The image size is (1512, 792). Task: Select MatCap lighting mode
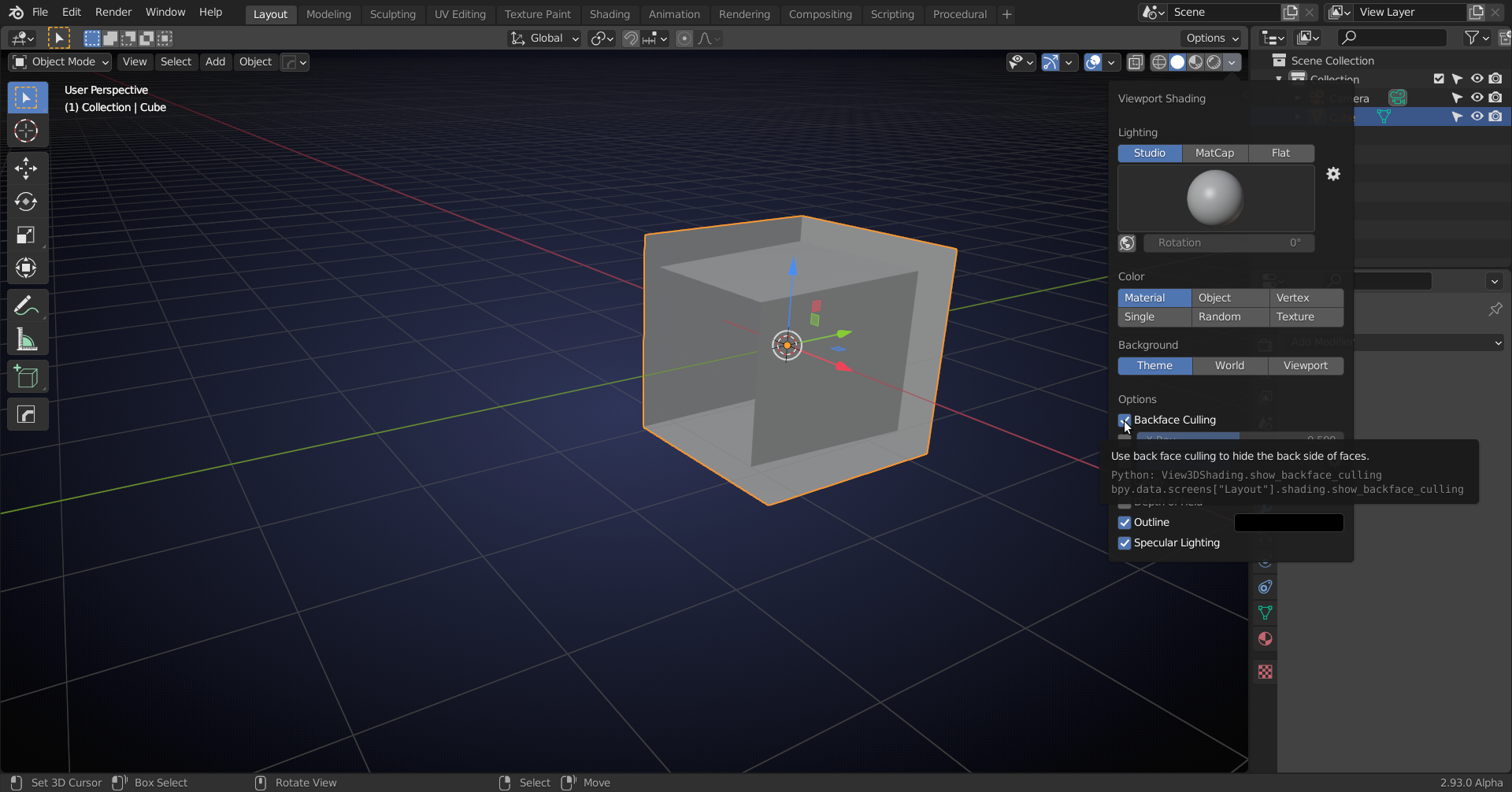(x=1214, y=154)
